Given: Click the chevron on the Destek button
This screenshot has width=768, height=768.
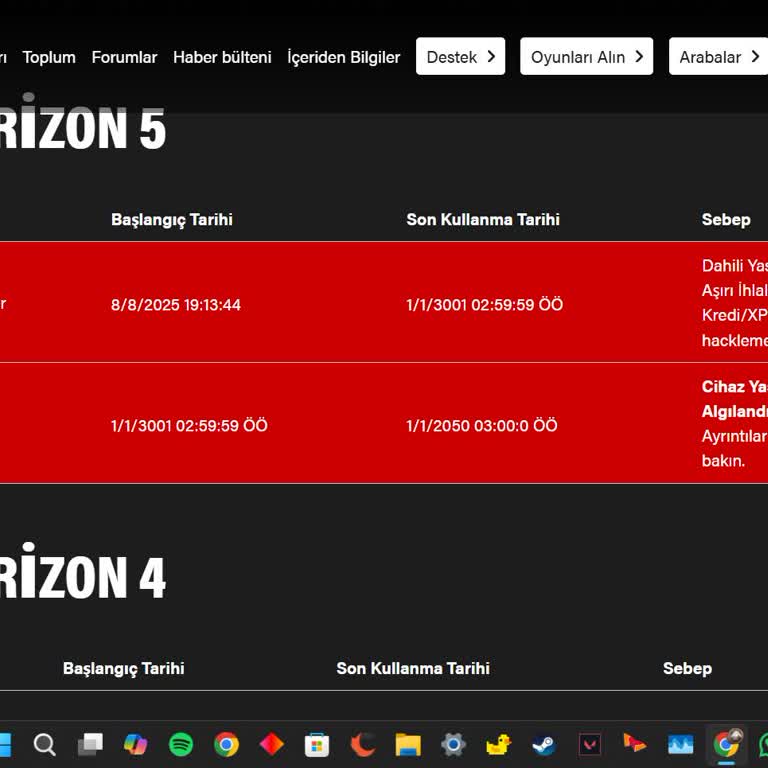Looking at the screenshot, I should (491, 56).
